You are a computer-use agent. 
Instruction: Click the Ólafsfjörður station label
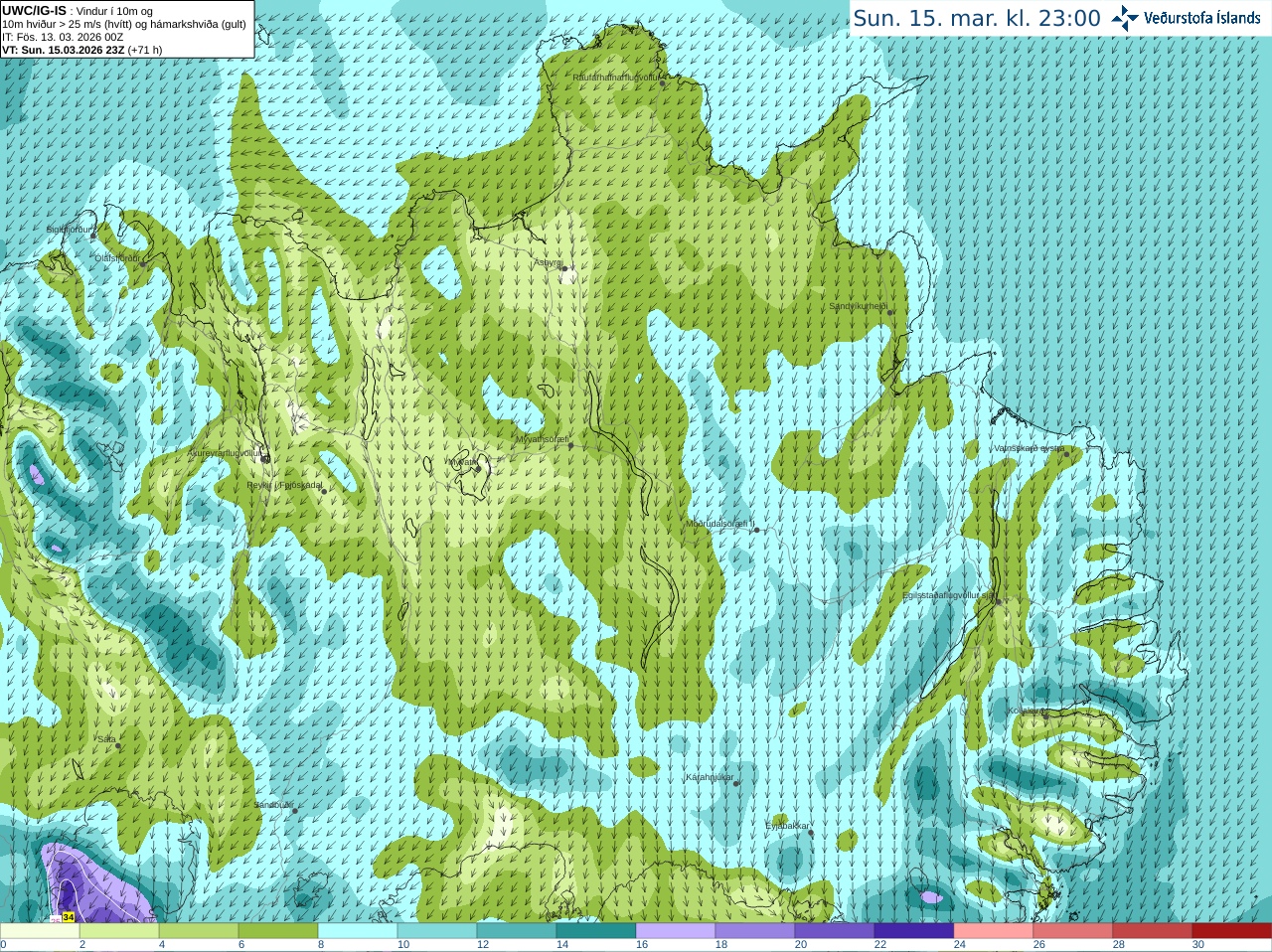[119, 258]
